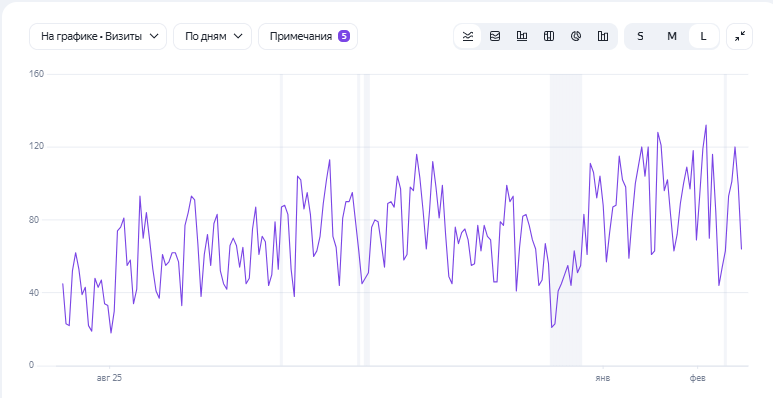This screenshot has height=398, width=773.
Task: Switch to the pie chart icon
Action: click(576, 36)
